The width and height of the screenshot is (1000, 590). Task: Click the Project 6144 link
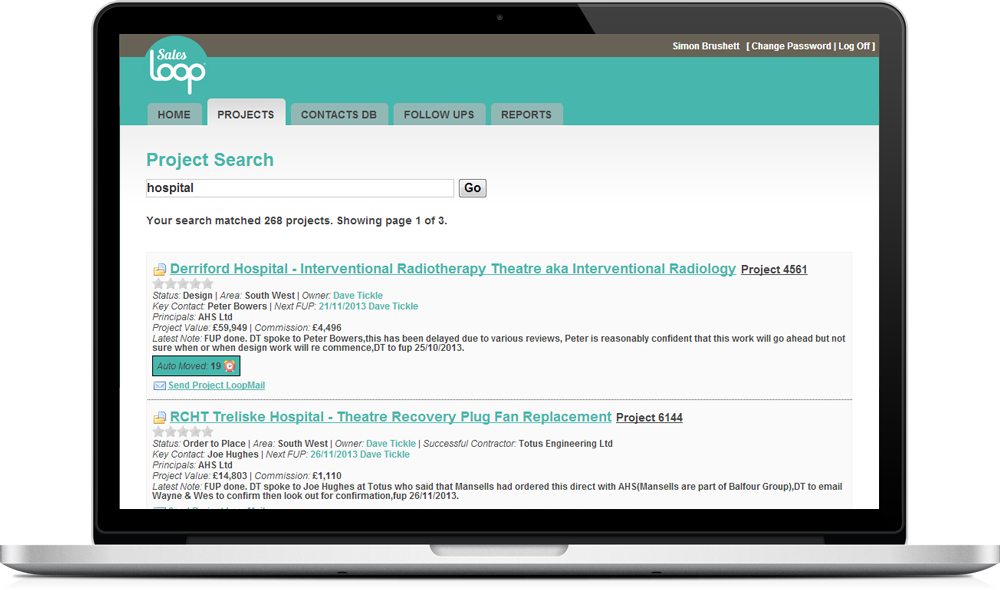coord(649,418)
